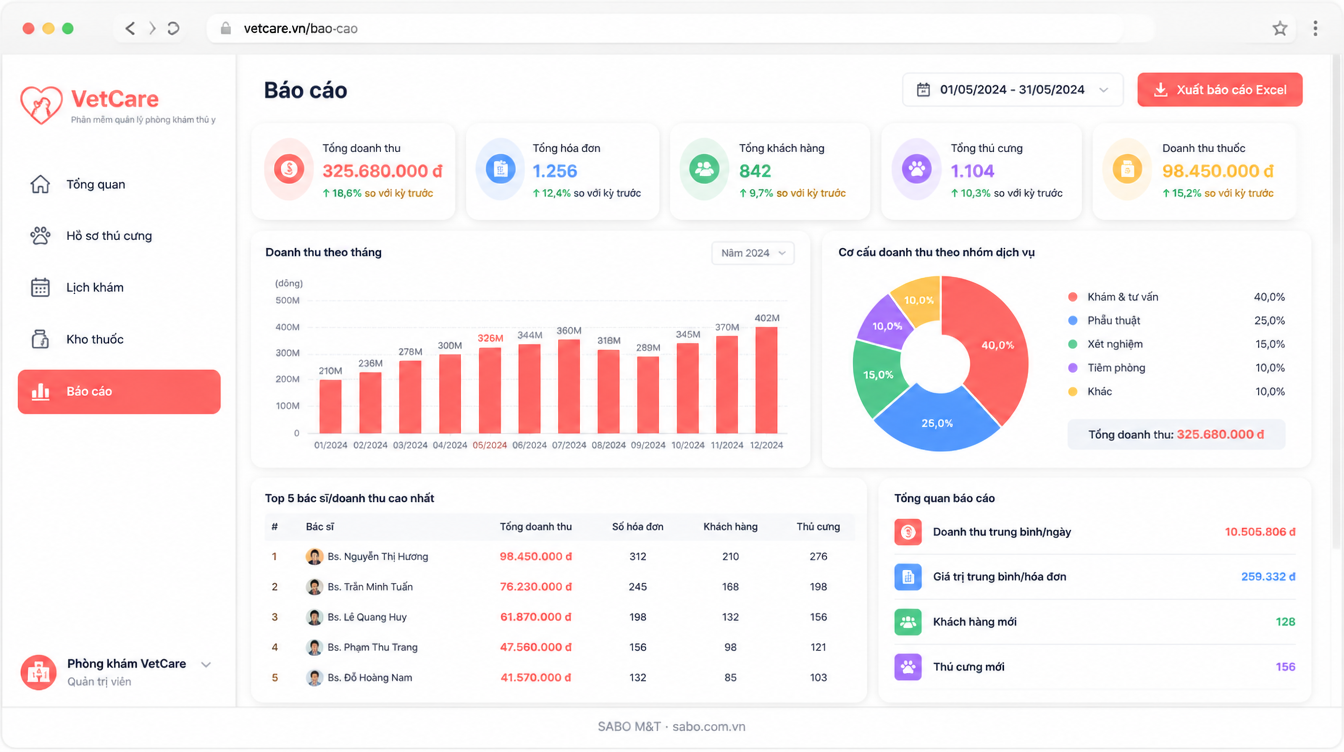
Task: Click Bs. Lê Quang Huy's avatar
Action: (314, 617)
